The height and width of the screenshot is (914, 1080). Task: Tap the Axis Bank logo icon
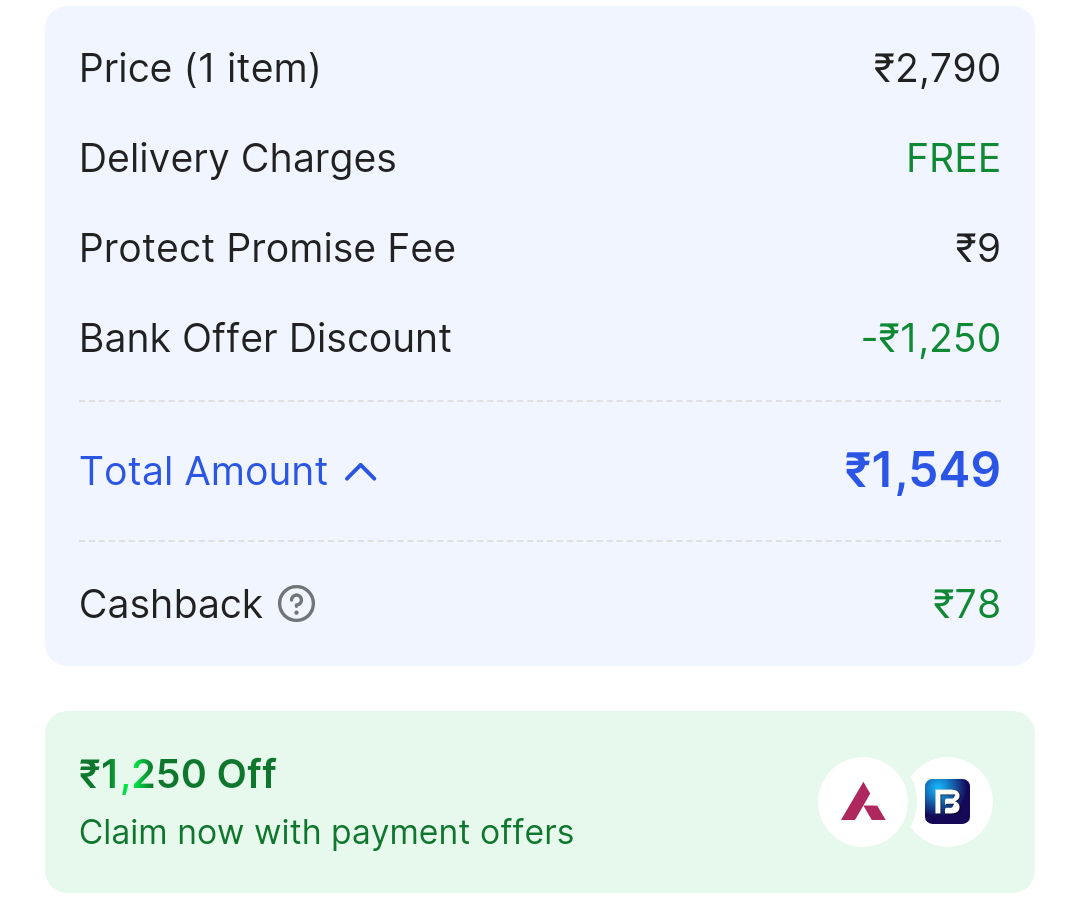862,802
